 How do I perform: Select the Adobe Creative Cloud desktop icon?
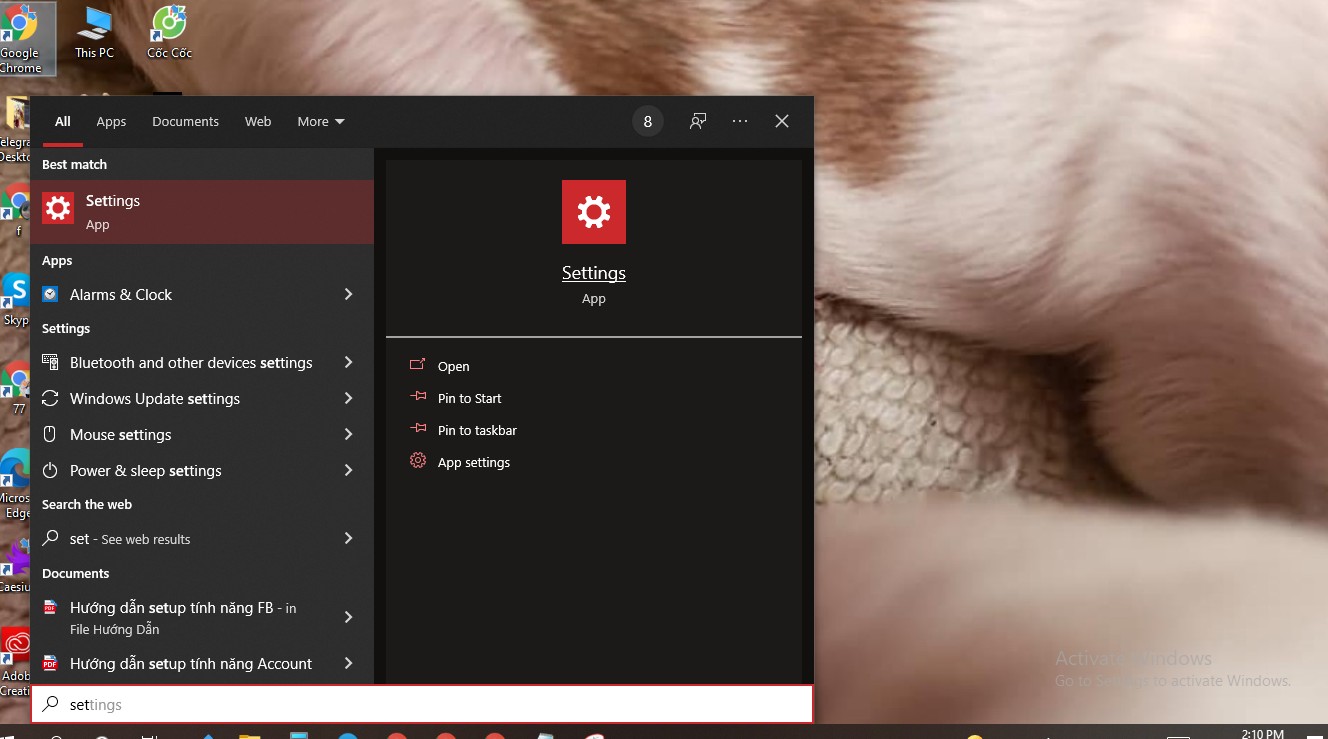tap(16, 660)
